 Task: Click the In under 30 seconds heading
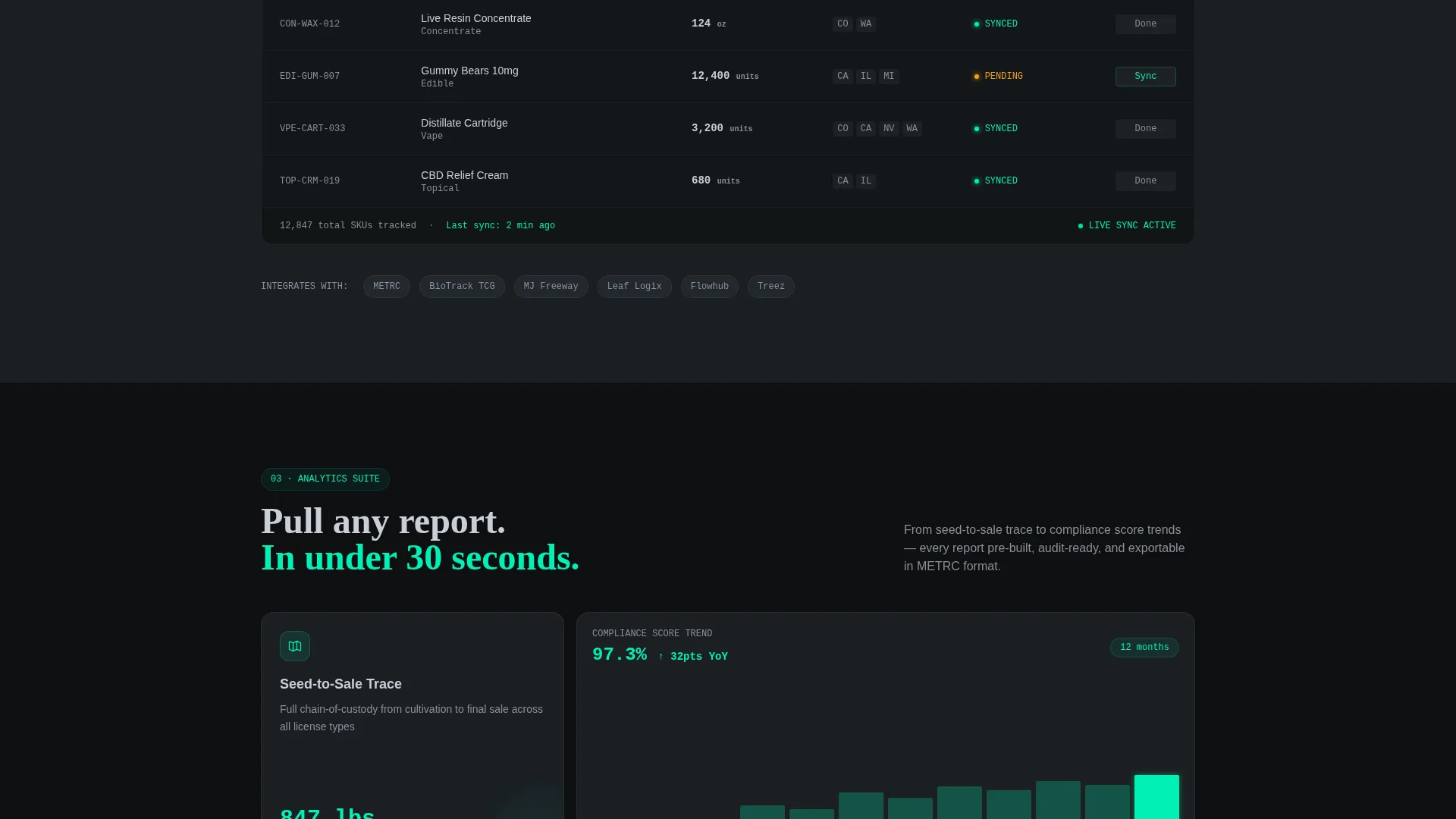[420, 557]
